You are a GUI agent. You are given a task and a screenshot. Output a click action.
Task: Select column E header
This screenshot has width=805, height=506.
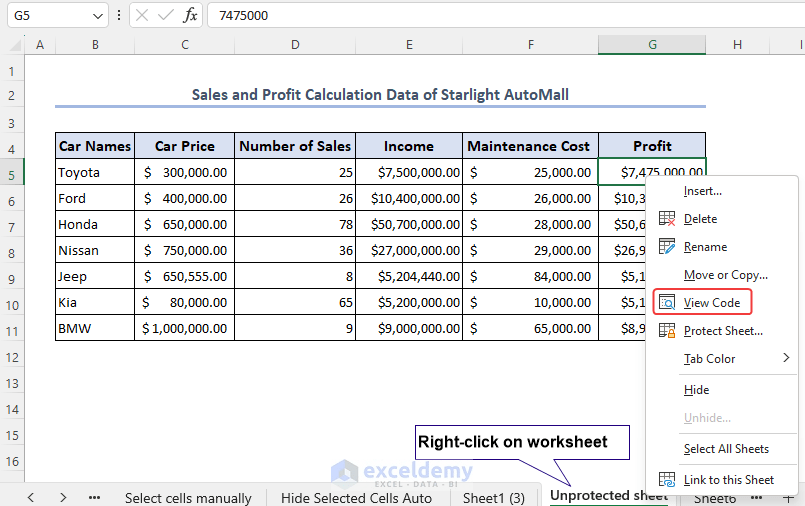coord(409,45)
